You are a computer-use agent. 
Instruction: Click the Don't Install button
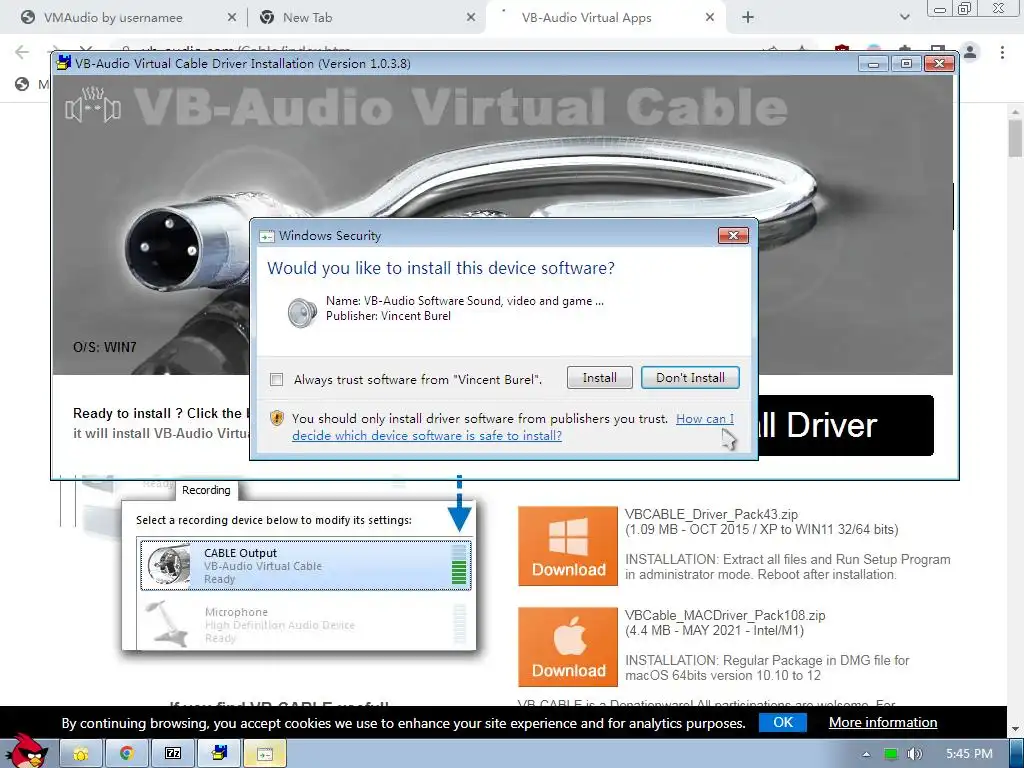point(690,377)
